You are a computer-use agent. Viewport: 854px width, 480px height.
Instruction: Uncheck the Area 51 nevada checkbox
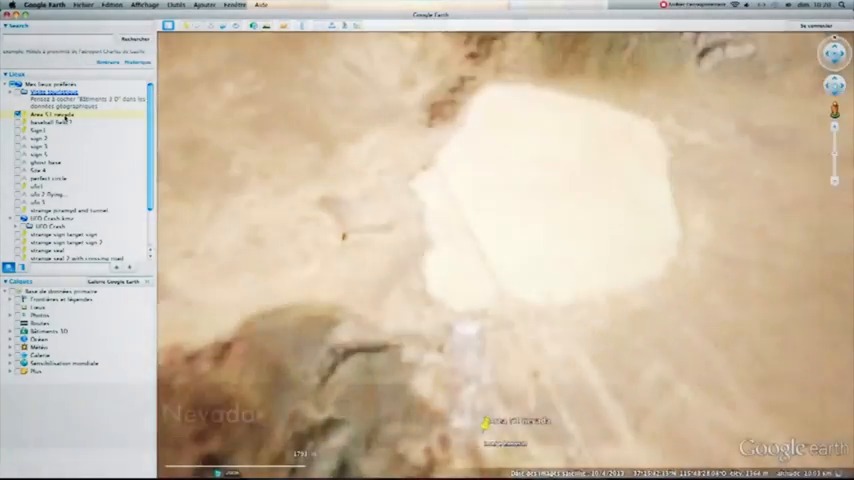(x=17, y=114)
